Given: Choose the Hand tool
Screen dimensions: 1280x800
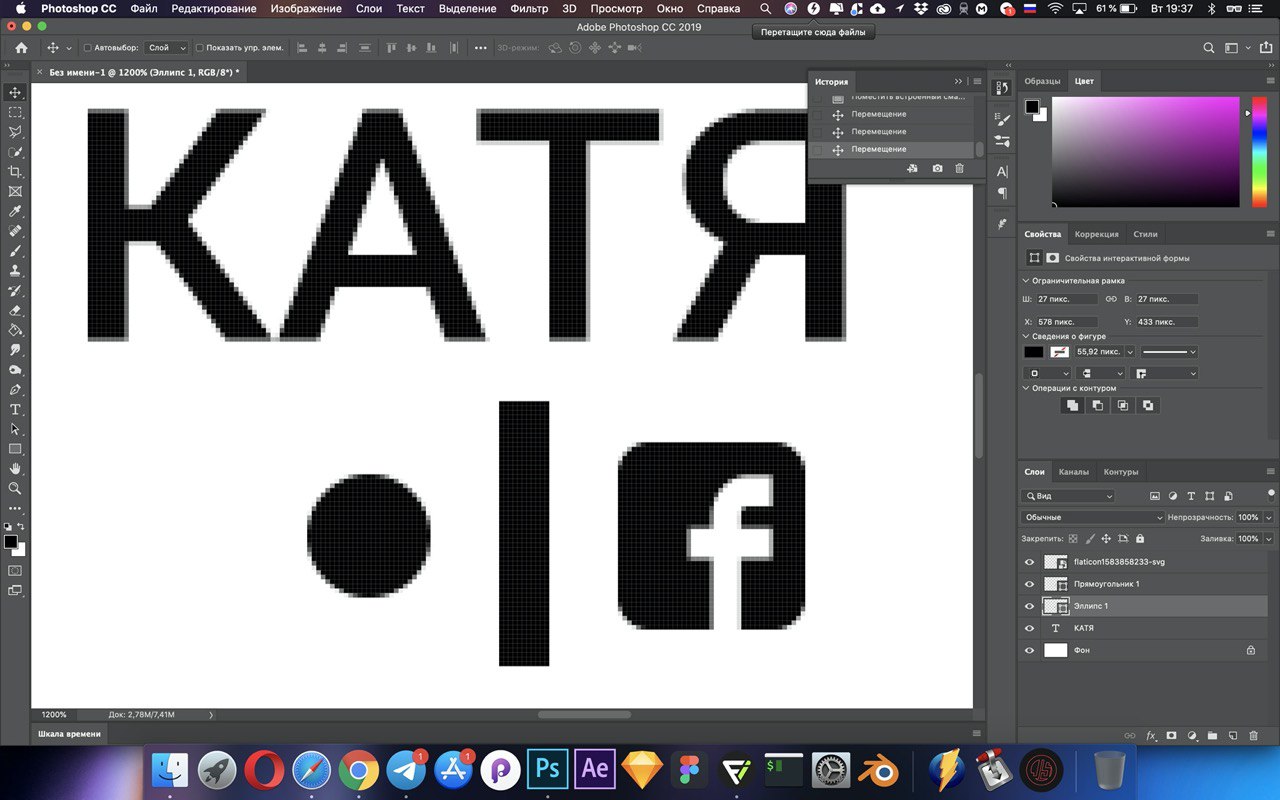Looking at the screenshot, I should [x=15, y=469].
